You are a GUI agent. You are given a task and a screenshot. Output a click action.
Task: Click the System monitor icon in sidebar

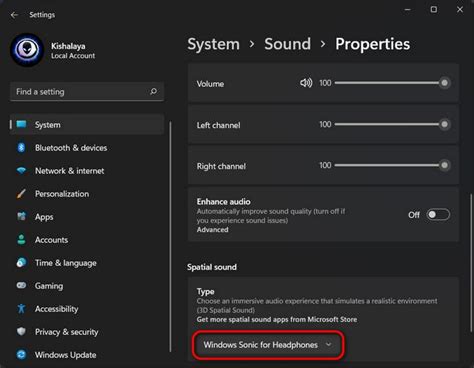click(x=21, y=124)
